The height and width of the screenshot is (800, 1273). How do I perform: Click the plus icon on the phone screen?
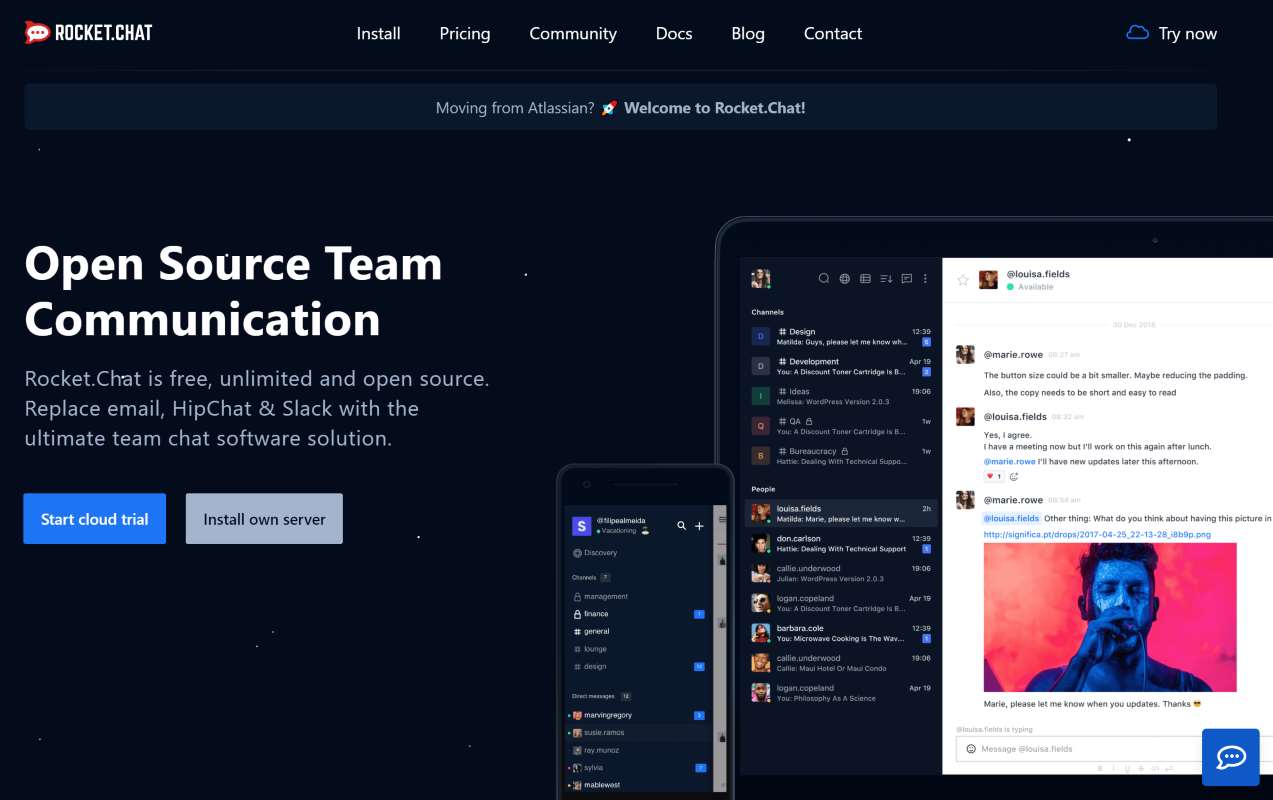(x=699, y=525)
